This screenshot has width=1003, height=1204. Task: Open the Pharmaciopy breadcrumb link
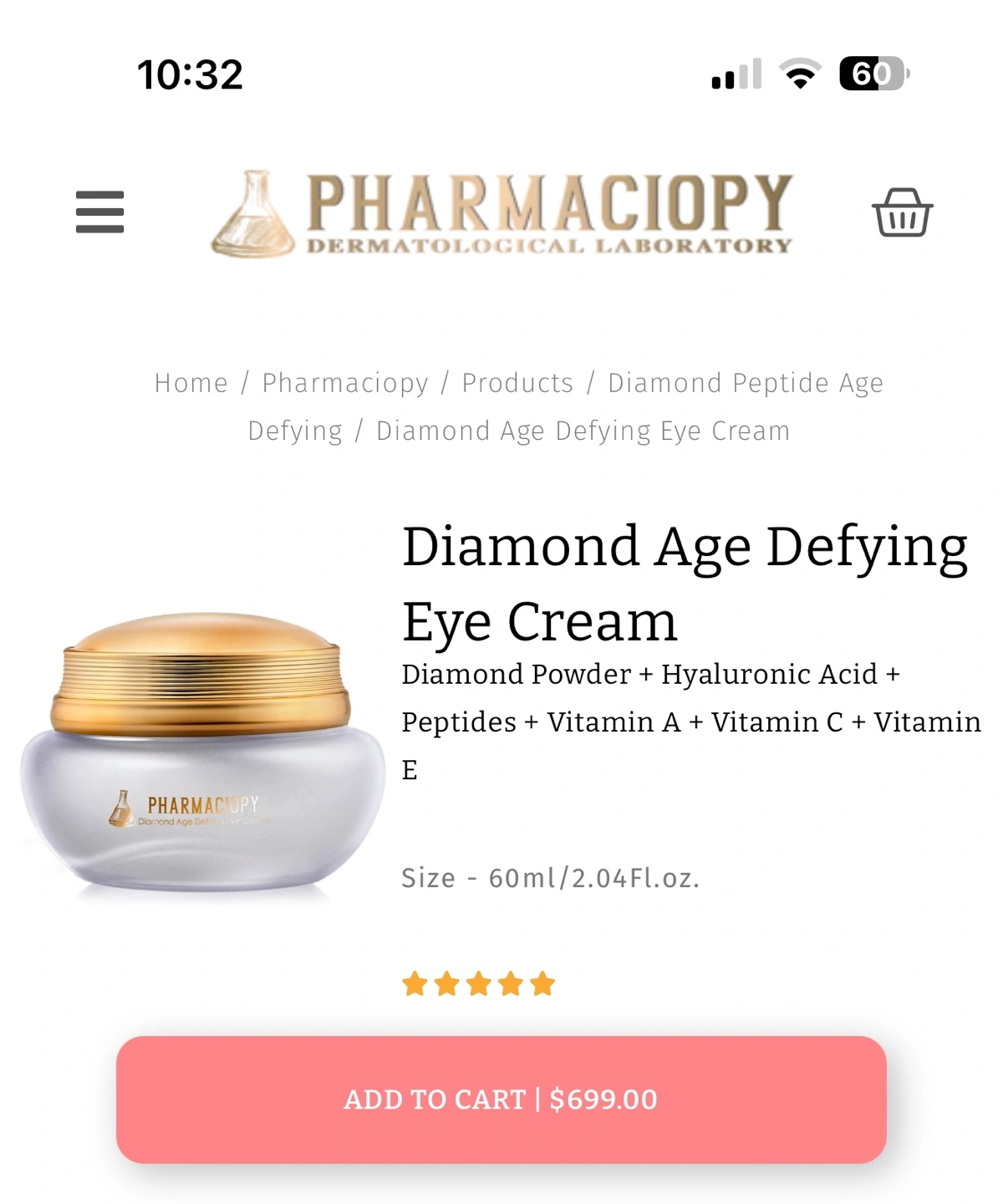coord(345,383)
